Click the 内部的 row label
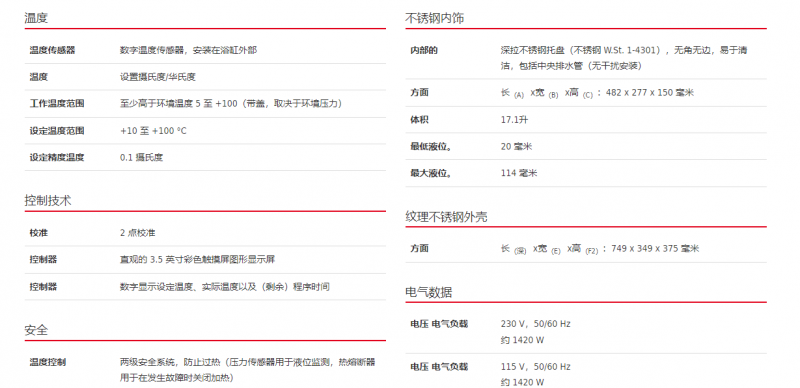The height and width of the screenshot is (388, 800). 424,50
